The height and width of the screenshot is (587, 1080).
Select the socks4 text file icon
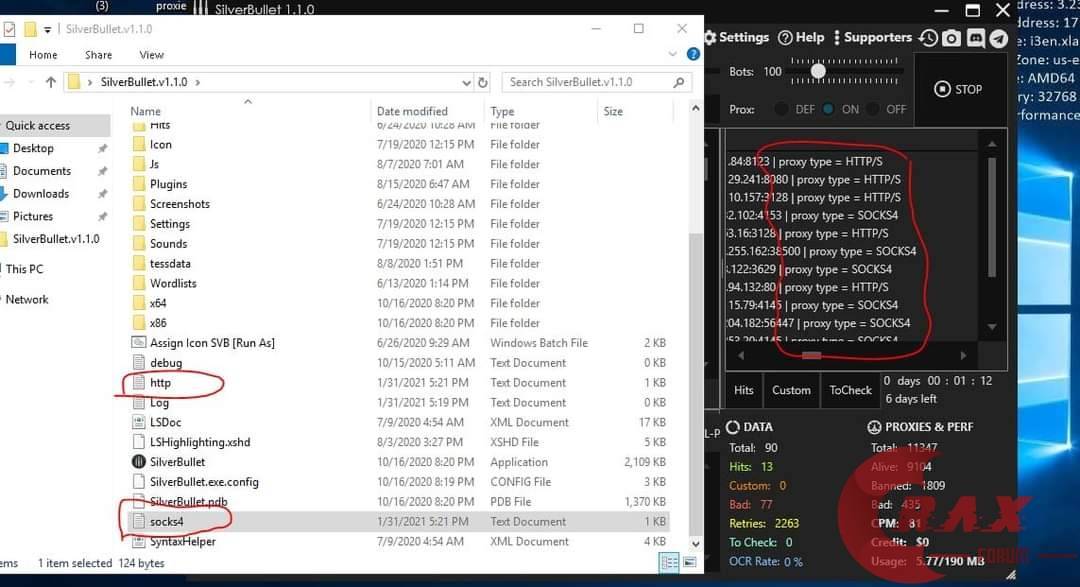(x=138, y=522)
